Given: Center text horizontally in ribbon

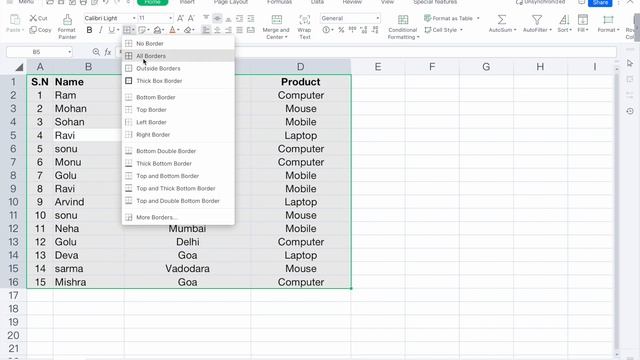Looking at the screenshot, I should coord(218,30).
